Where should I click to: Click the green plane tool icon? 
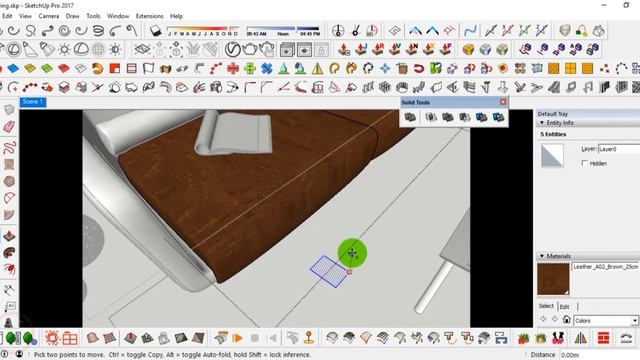point(47,69)
